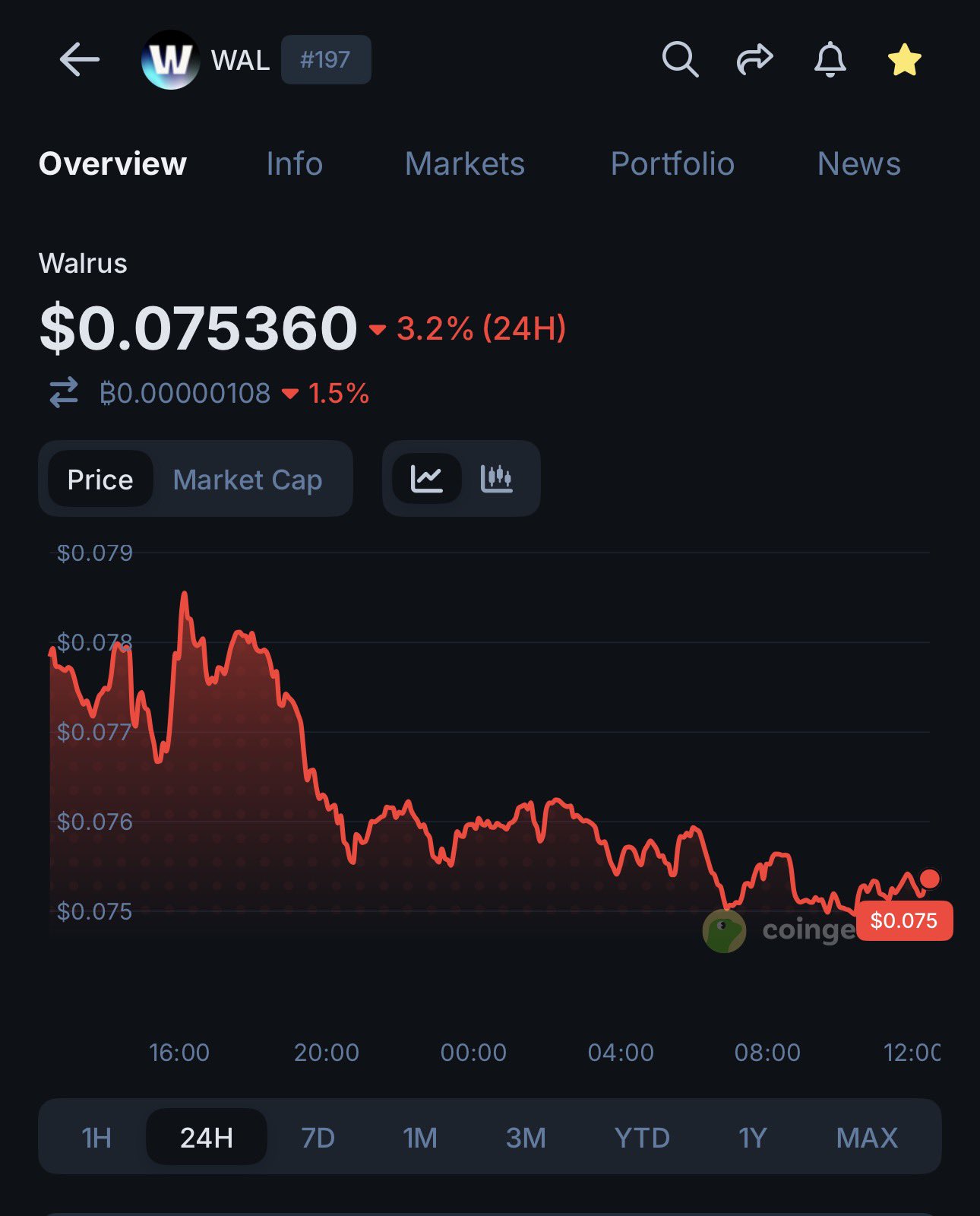Switch to line chart view

click(x=426, y=479)
